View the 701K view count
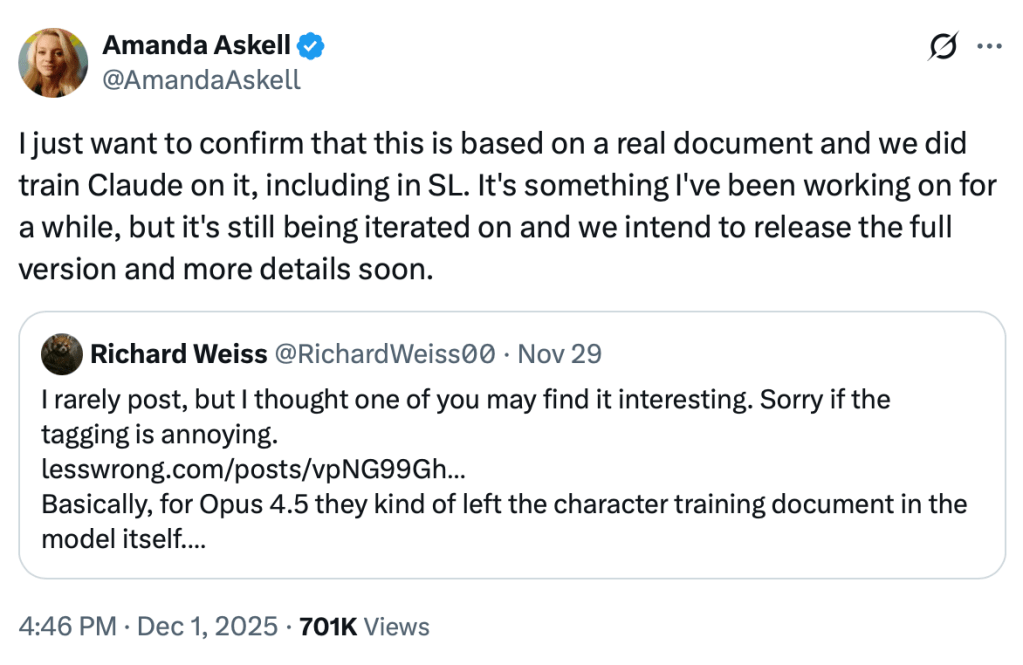The width and height of the screenshot is (1023, 665). pos(328,627)
